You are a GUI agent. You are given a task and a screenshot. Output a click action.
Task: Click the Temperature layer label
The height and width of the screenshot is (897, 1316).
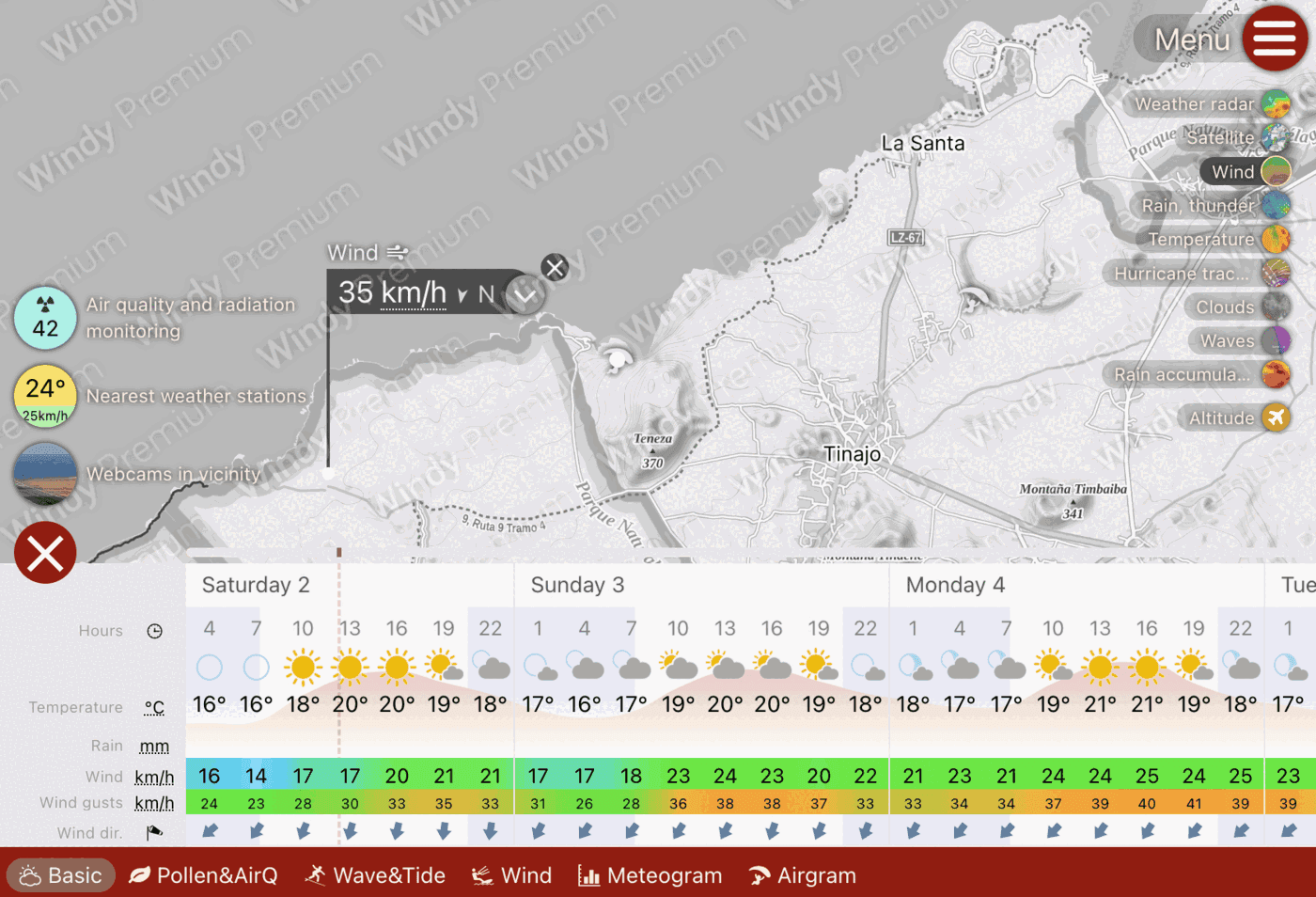click(x=1200, y=240)
